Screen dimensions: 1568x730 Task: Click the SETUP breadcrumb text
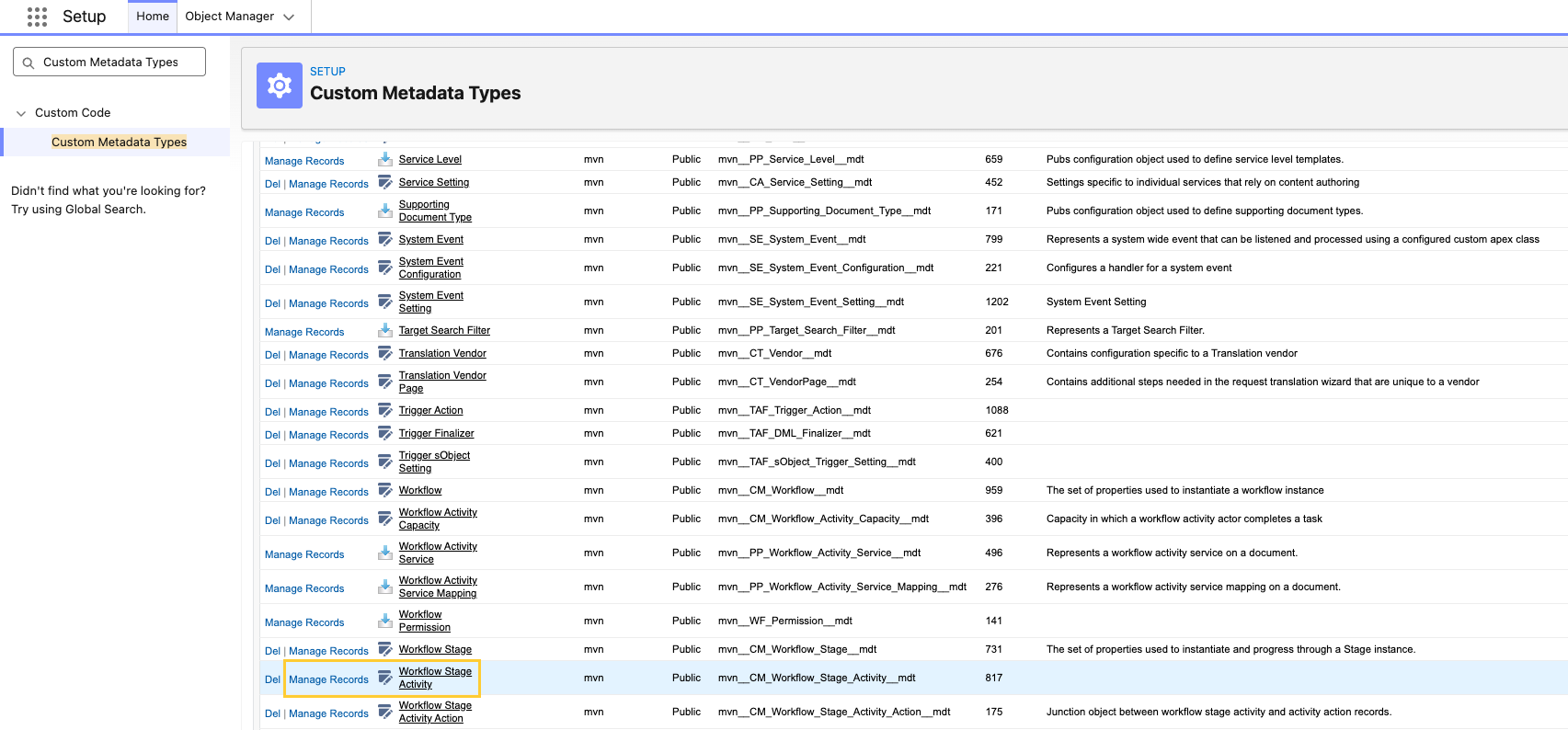pyautogui.click(x=327, y=71)
